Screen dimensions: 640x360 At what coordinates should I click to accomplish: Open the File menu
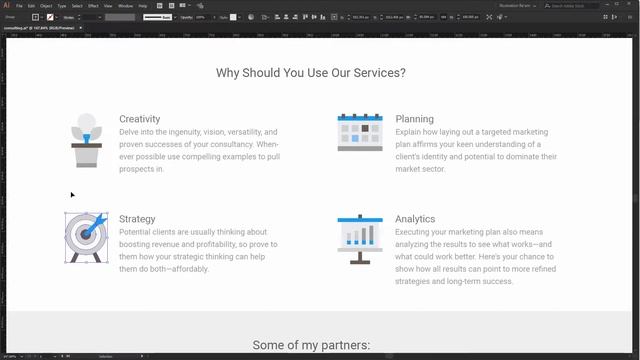[19, 6]
